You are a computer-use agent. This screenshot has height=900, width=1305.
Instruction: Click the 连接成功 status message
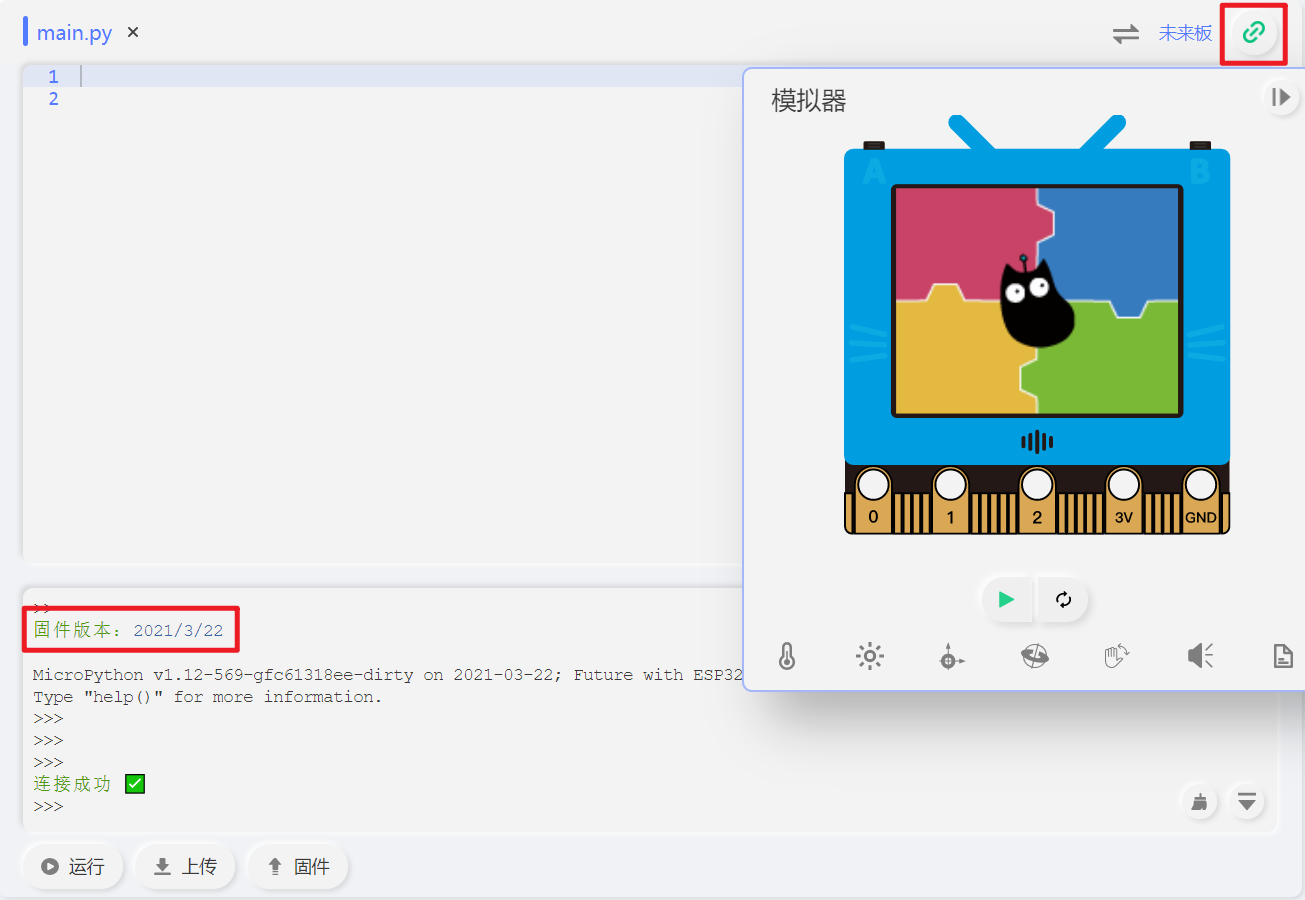coord(72,784)
